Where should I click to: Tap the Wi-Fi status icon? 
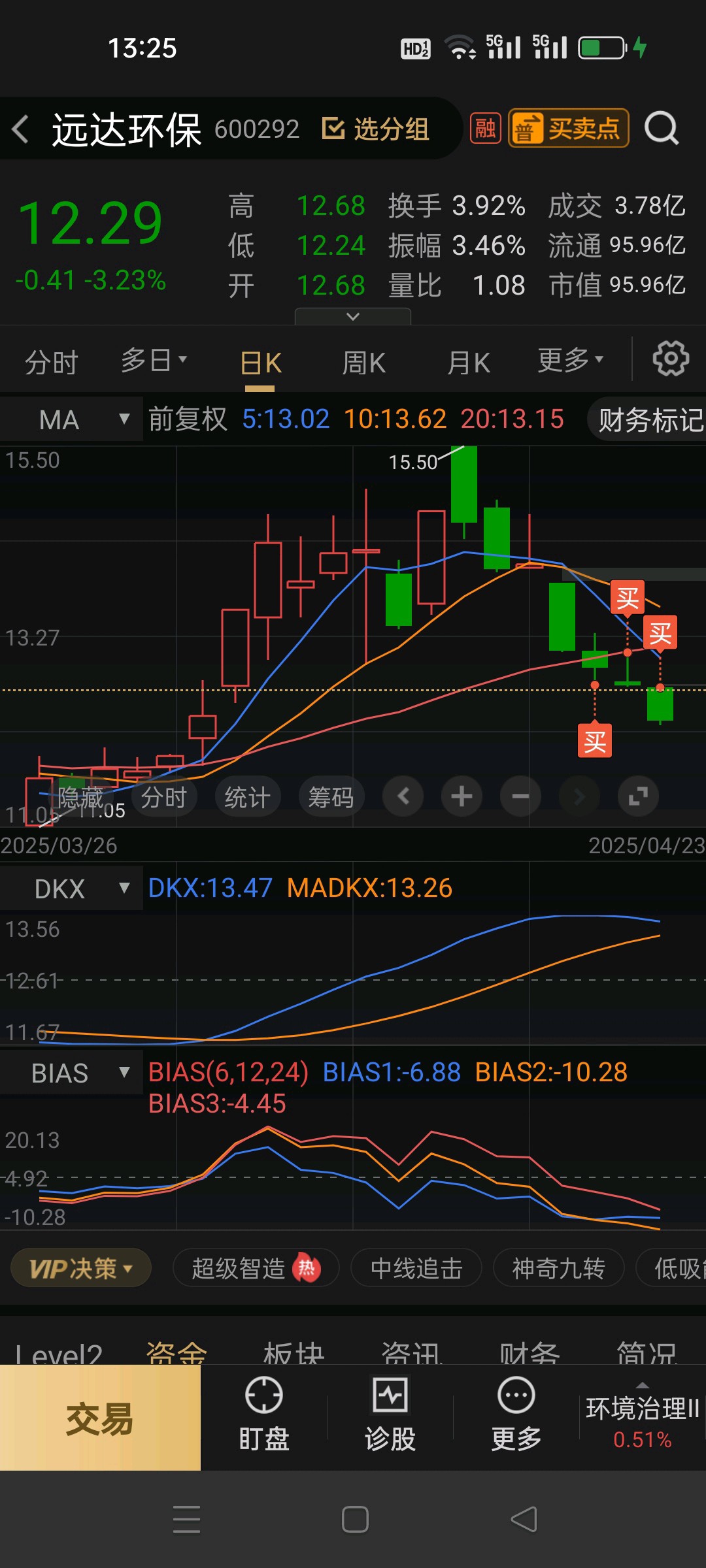point(460,48)
